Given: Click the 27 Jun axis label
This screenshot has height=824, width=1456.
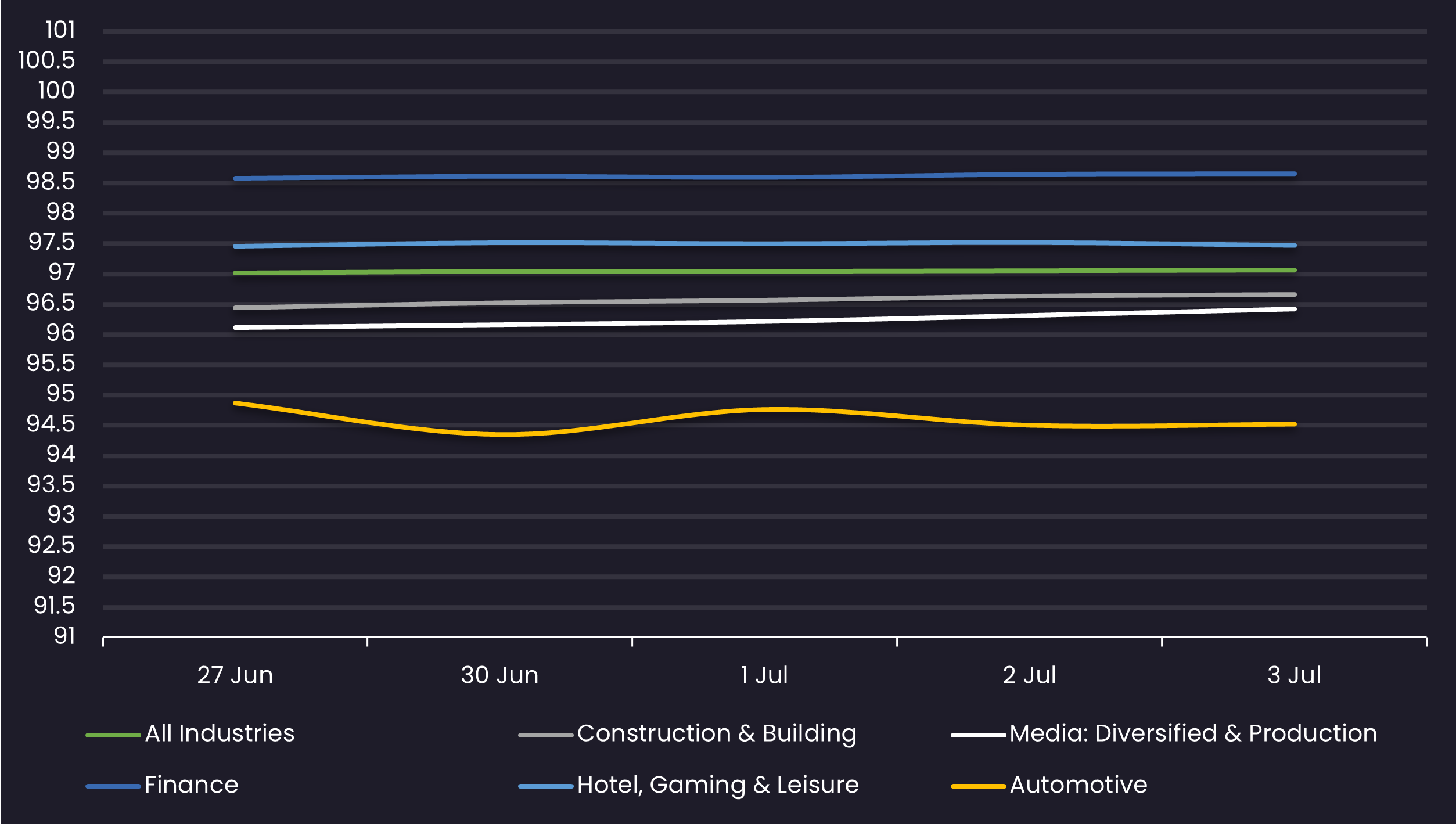Looking at the screenshot, I should point(235,675).
